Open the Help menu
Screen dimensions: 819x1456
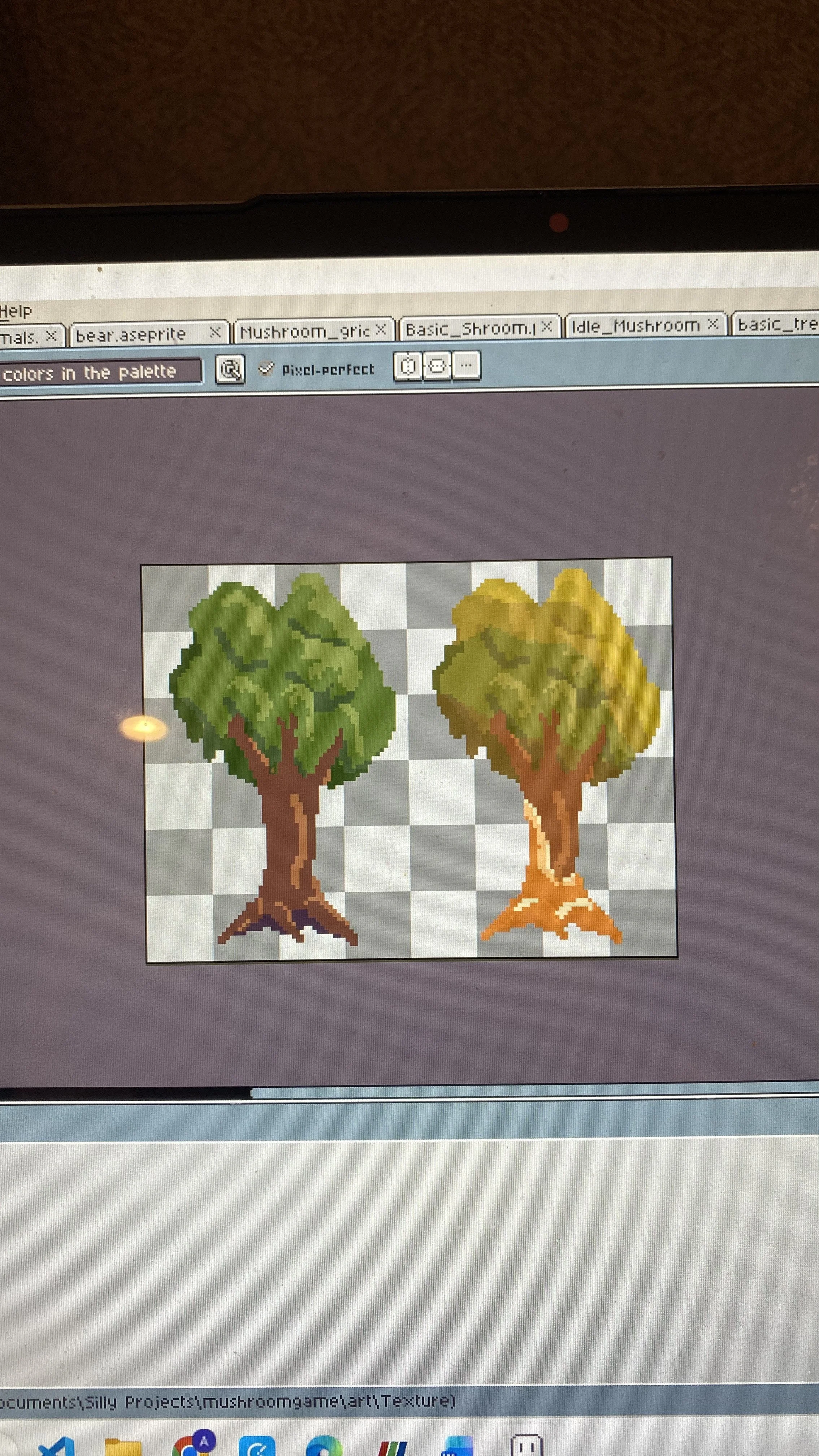[x=16, y=311]
